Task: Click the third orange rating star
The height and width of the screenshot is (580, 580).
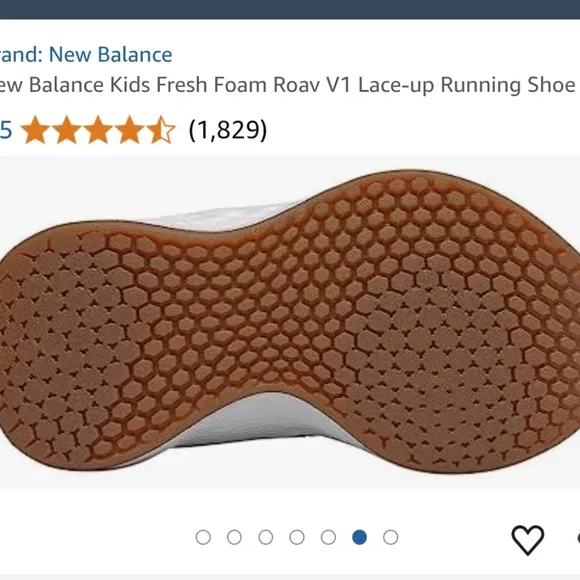Action: pyautogui.click(x=98, y=129)
